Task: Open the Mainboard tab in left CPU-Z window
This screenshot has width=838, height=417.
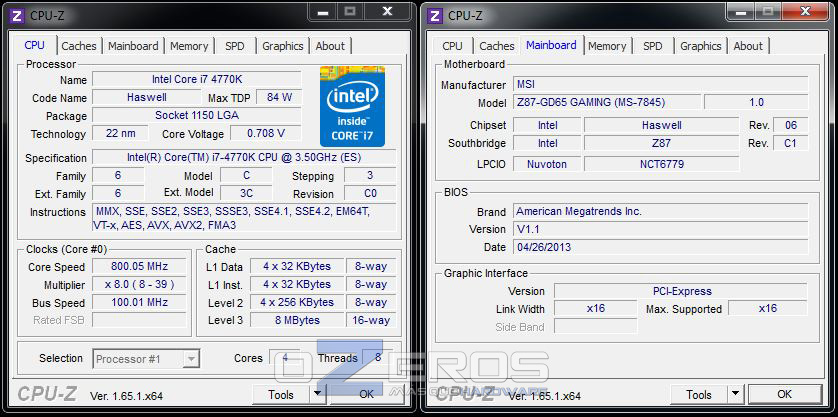Action: pyautogui.click(x=133, y=46)
